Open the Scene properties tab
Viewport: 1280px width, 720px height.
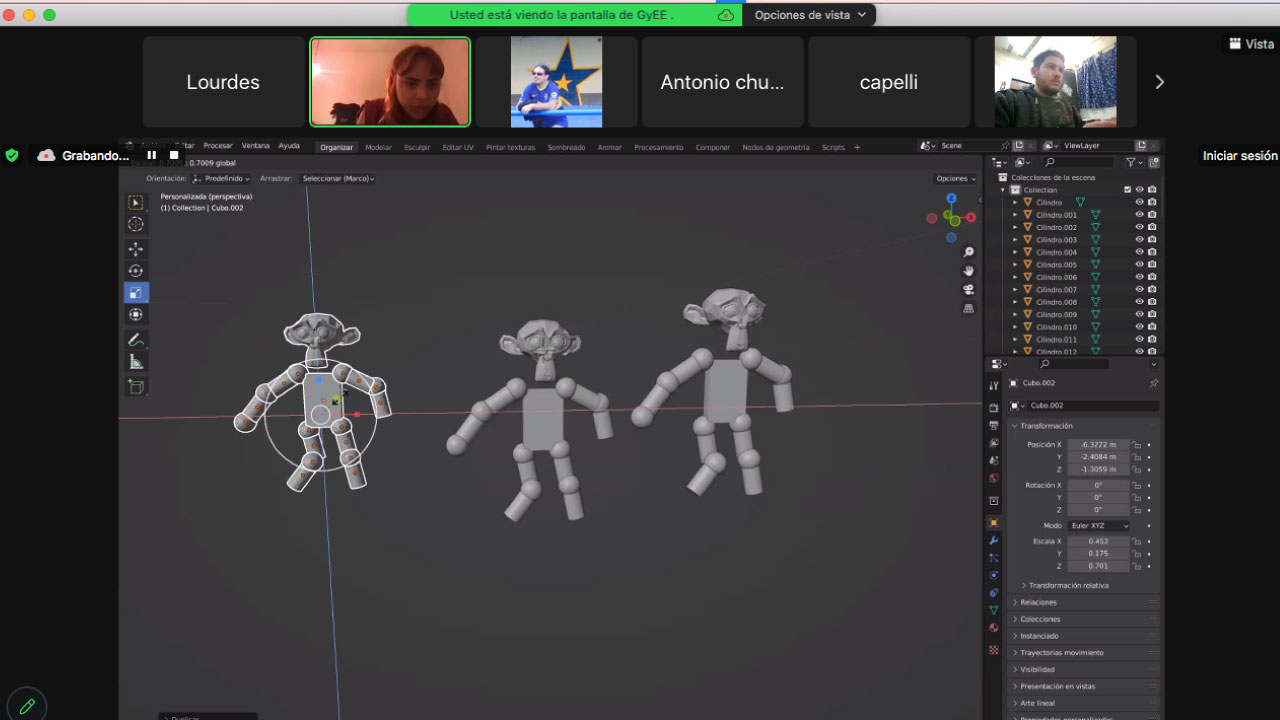(x=993, y=460)
